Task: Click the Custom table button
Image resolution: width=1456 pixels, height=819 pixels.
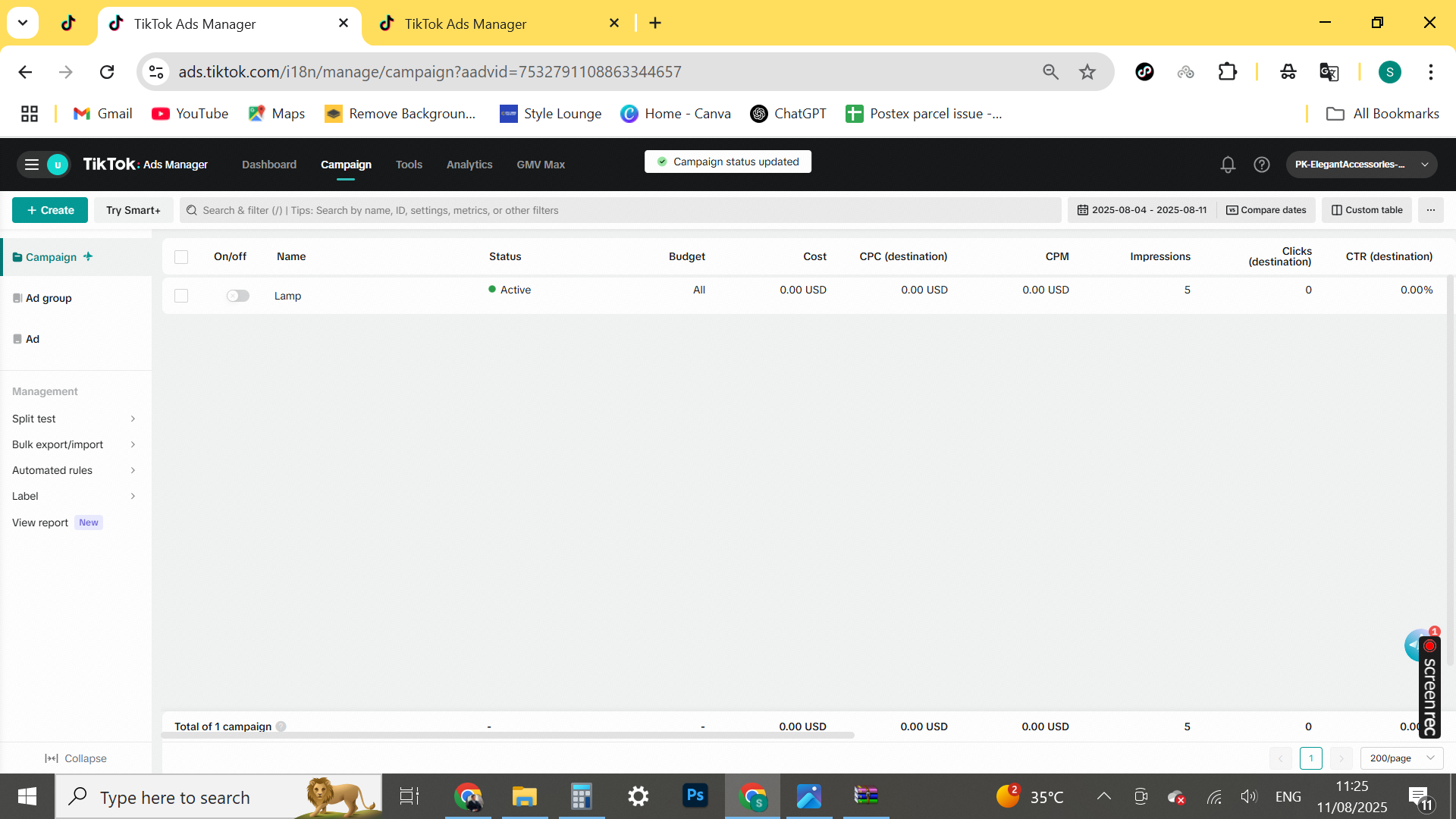Action: click(1367, 210)
